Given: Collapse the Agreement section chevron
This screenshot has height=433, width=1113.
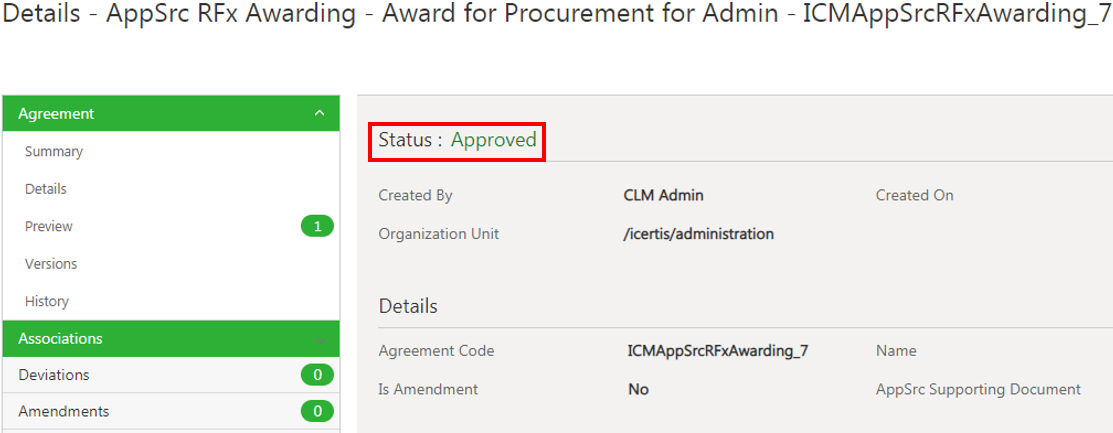Looking at the screenshot, I should tap(319, 114).
